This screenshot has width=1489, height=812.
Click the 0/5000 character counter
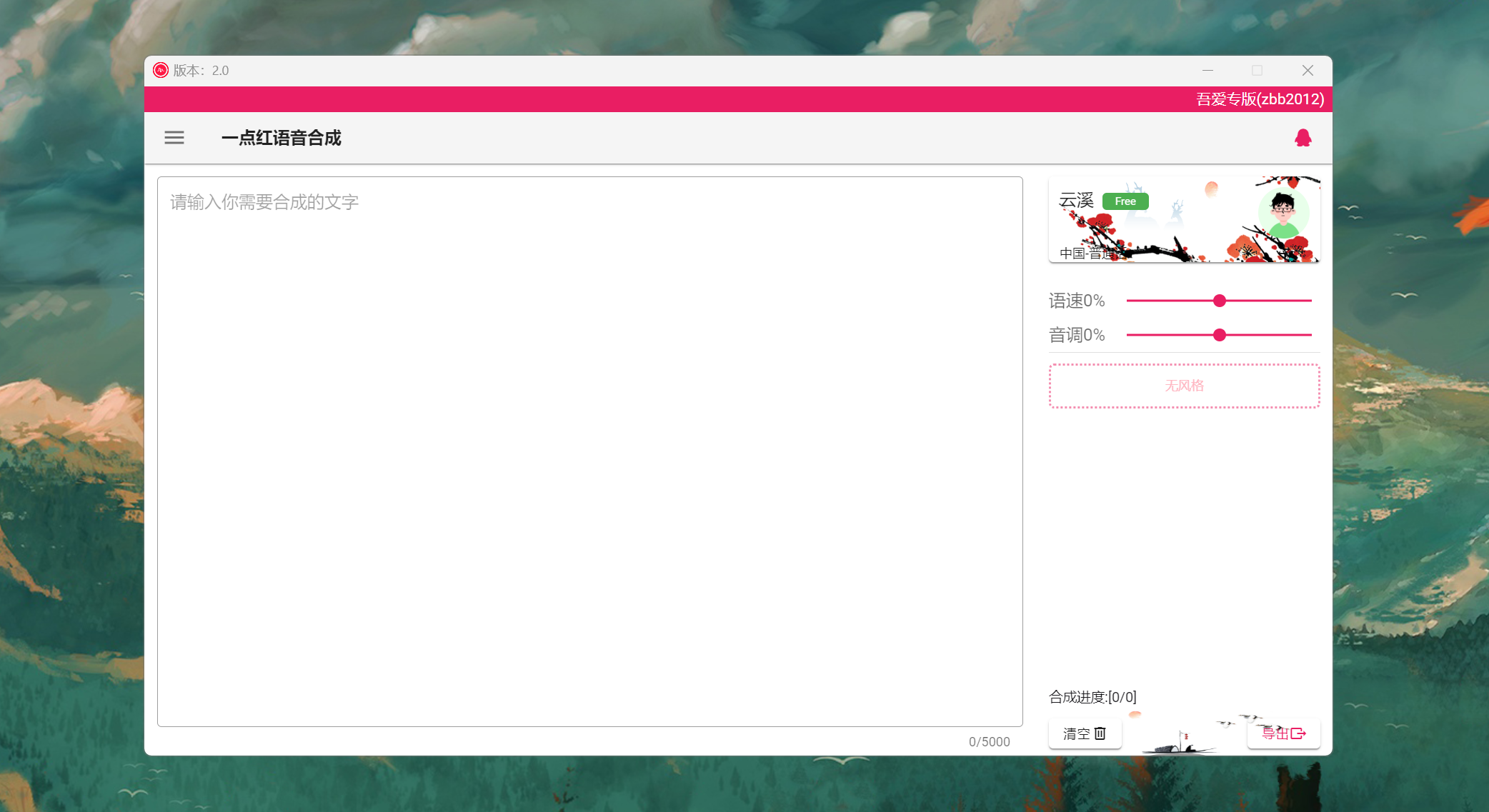point(989,742)
